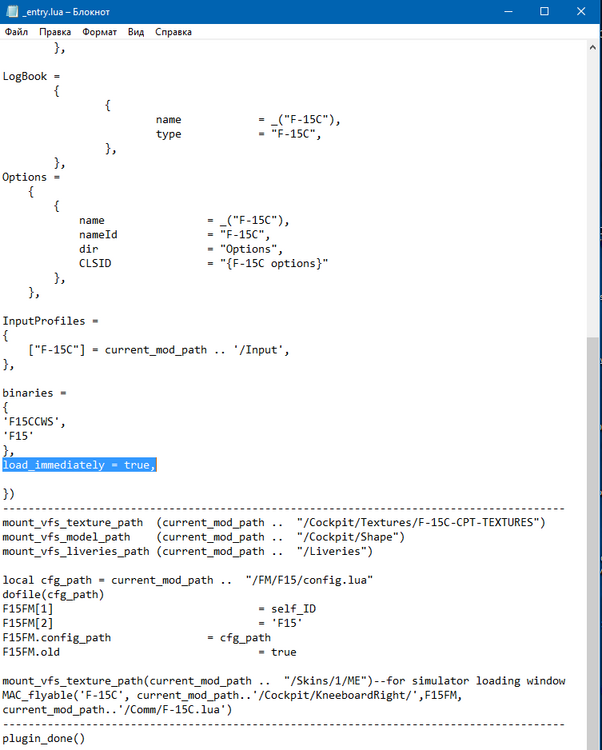Image resolution: width=602 pixels, height=750 pixels.
Task: Click the highlighted load_immediately = true line
Action: tap(79, 465)
